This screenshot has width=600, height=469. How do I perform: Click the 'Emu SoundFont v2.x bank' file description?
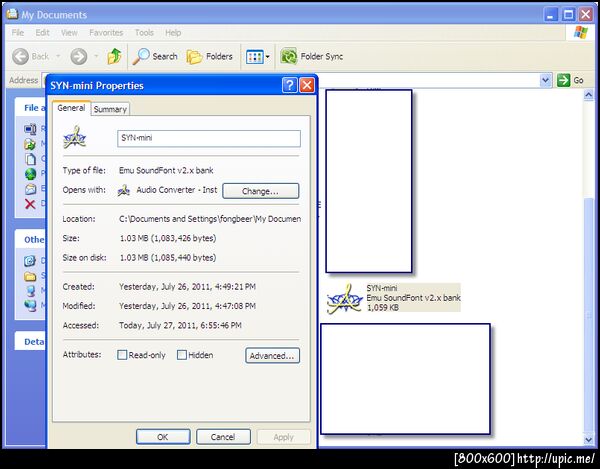tap(413, 298)
